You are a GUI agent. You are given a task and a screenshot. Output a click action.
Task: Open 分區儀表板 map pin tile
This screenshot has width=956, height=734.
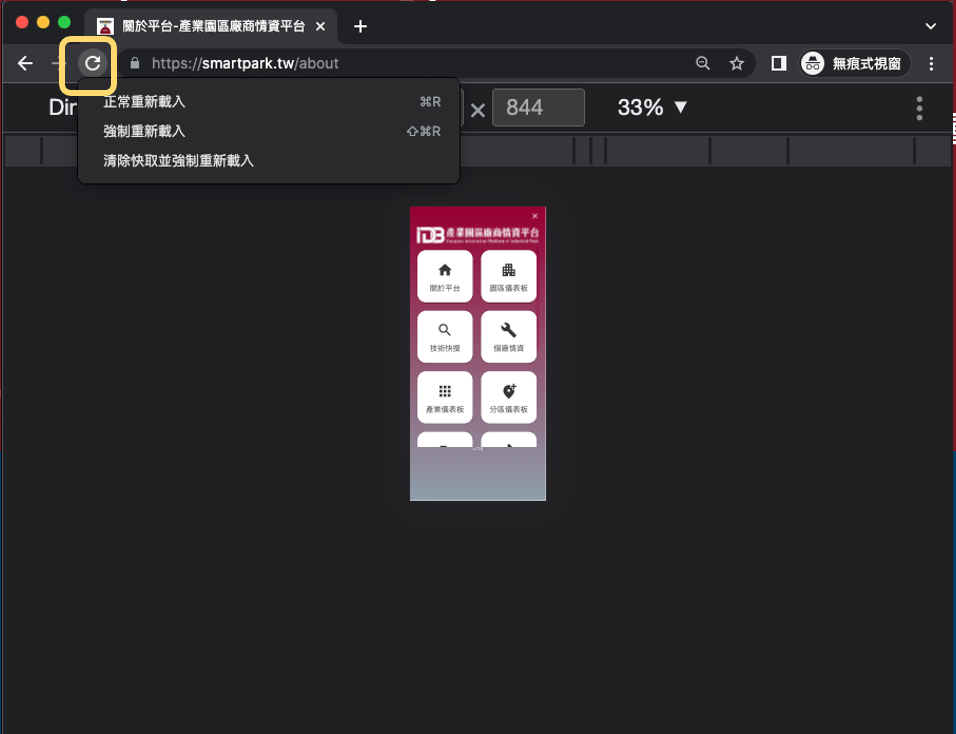point(508,397)
